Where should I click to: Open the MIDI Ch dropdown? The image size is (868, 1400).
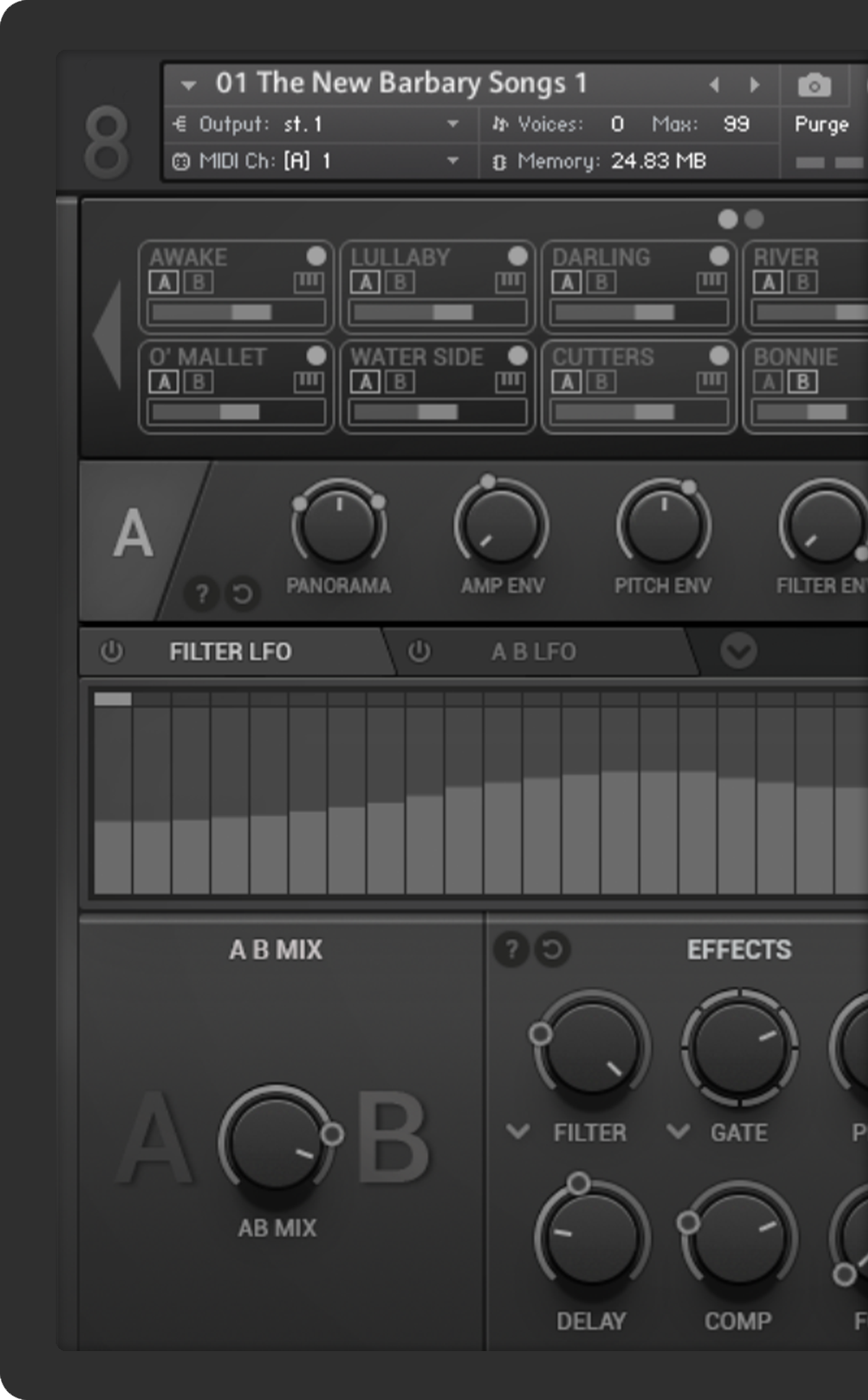click(x=453, y=161)
